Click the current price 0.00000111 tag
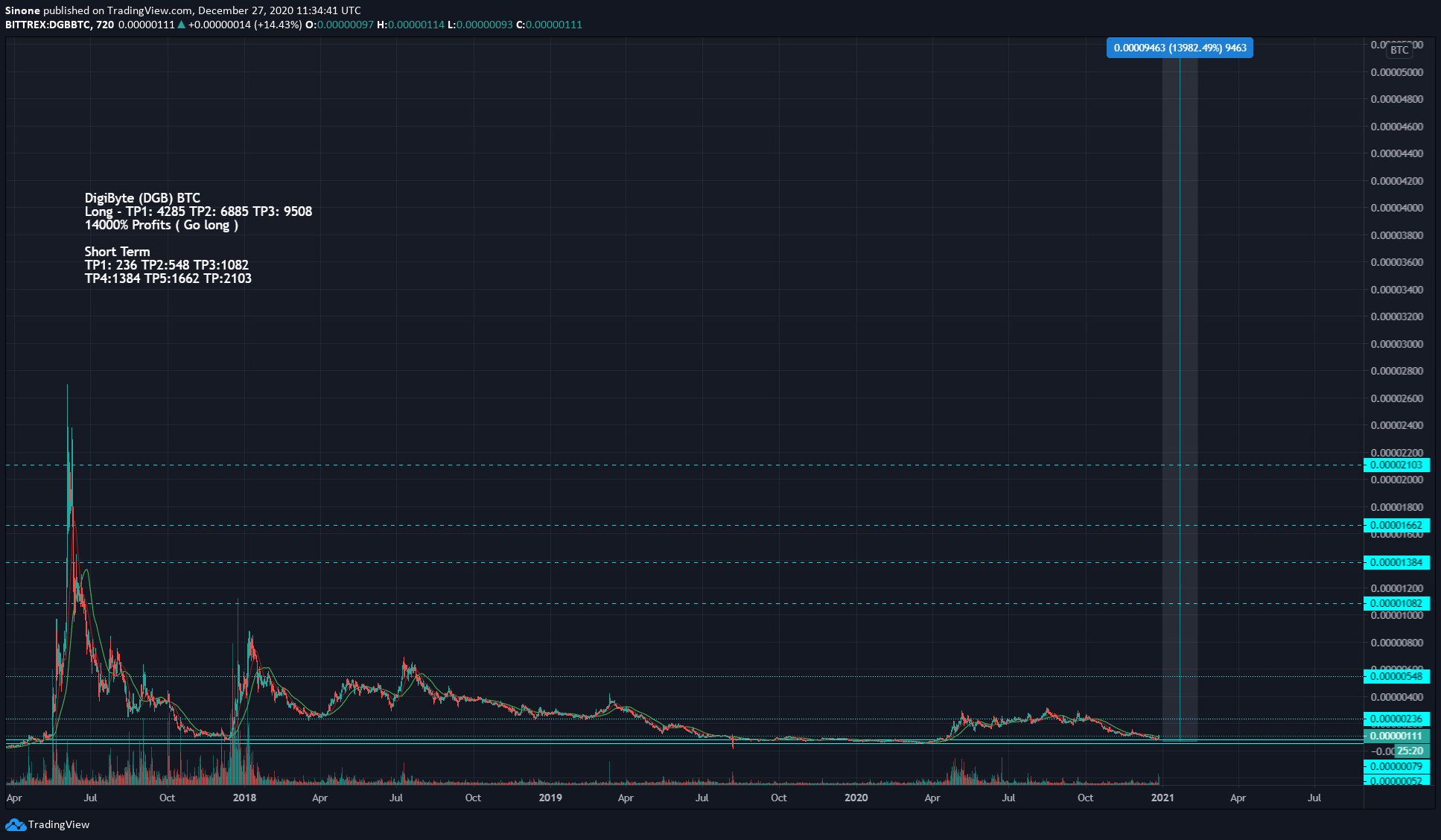Viewport: 1441px width, 840px height. [x=1396, y=736]
